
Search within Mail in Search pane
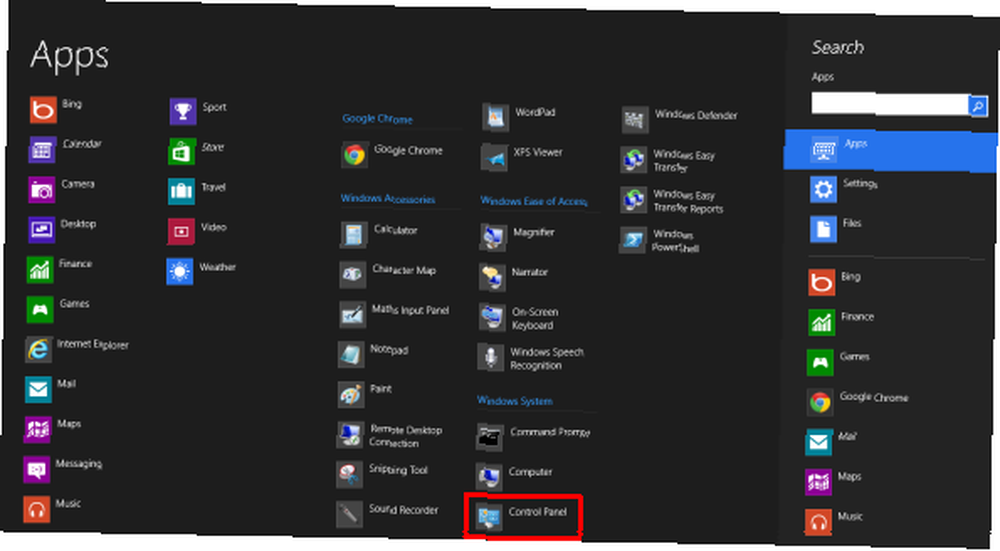(x=832, y=441)
